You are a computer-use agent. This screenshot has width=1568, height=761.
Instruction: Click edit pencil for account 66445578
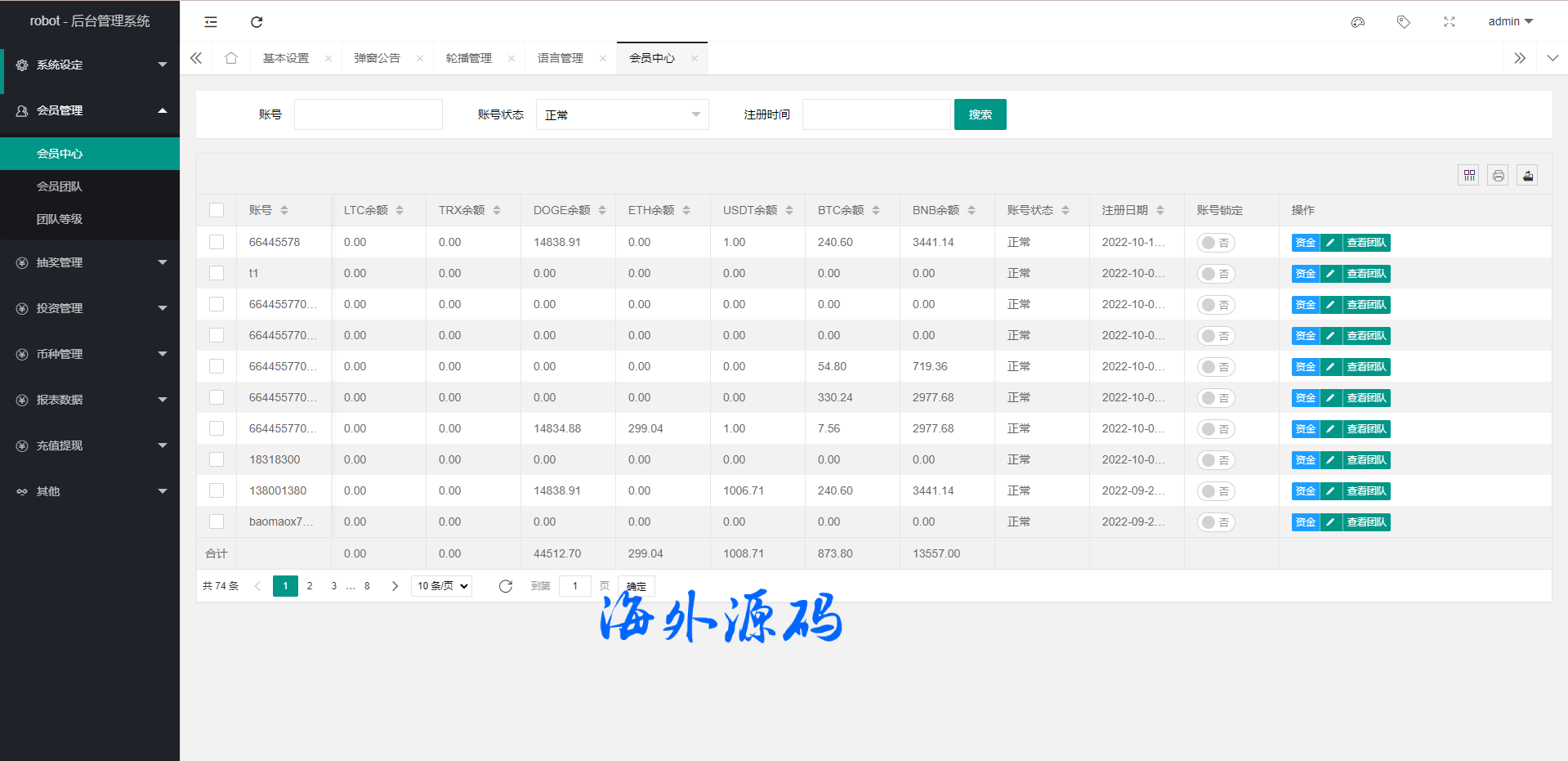1330,243
